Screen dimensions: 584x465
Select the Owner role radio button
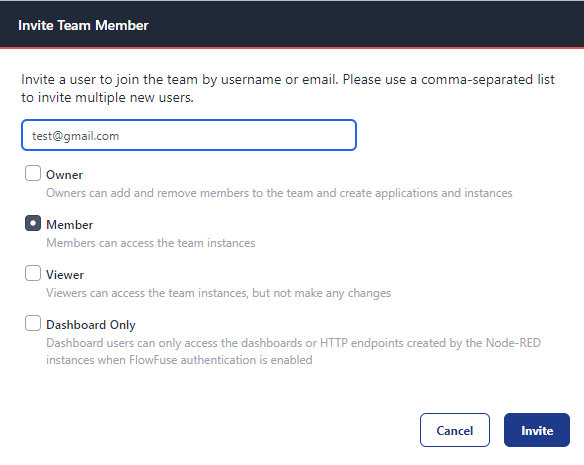point(33,173)
